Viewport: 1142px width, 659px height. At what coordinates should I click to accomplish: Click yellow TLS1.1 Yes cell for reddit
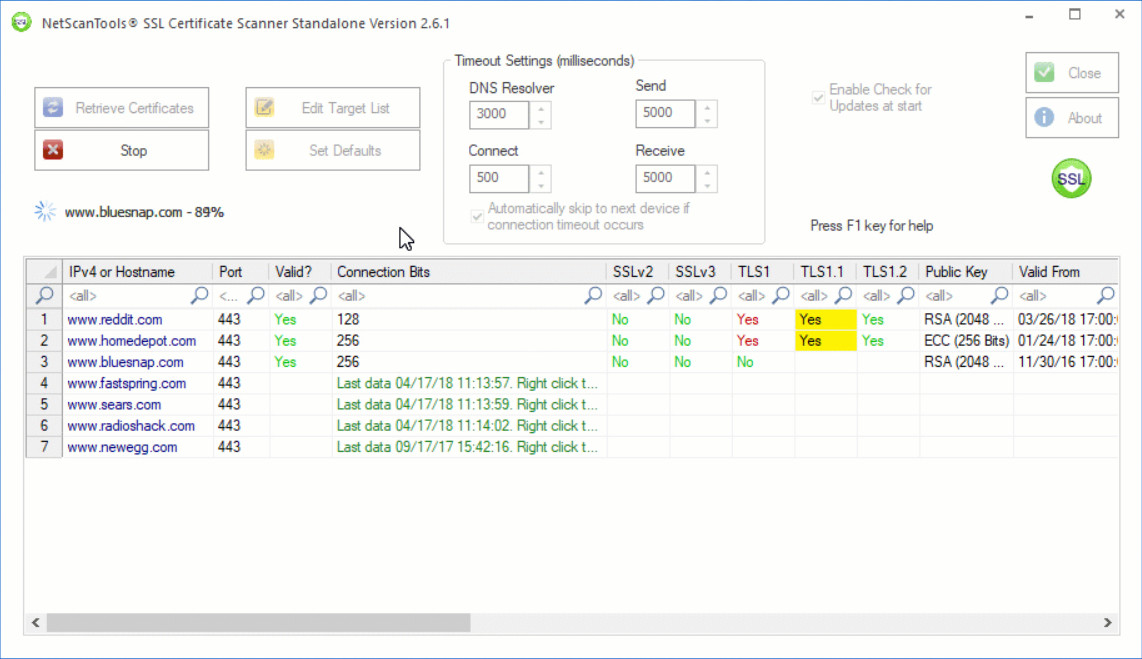[825, 319]
